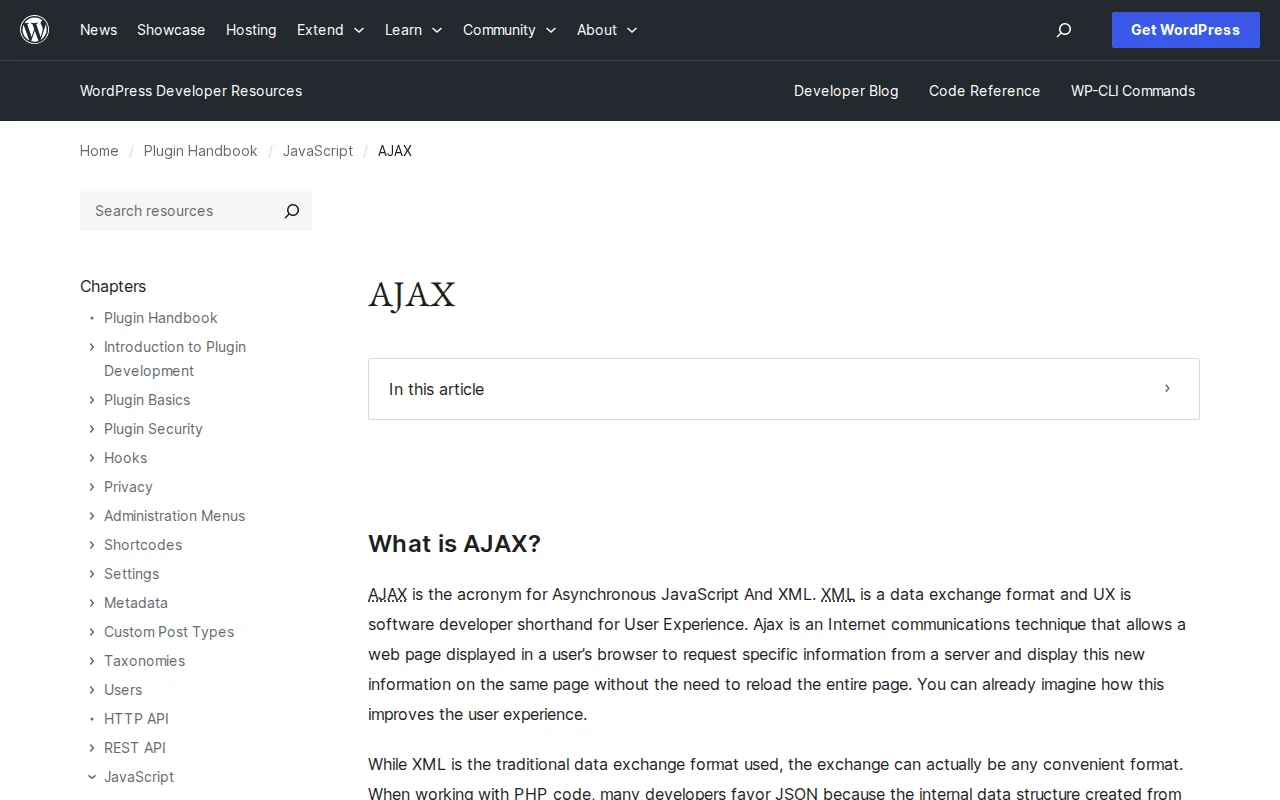The height and width of the screenshot is (800, 1280).
Task: Select the Custom Post Types chapter
Action: tap(169, 632)
